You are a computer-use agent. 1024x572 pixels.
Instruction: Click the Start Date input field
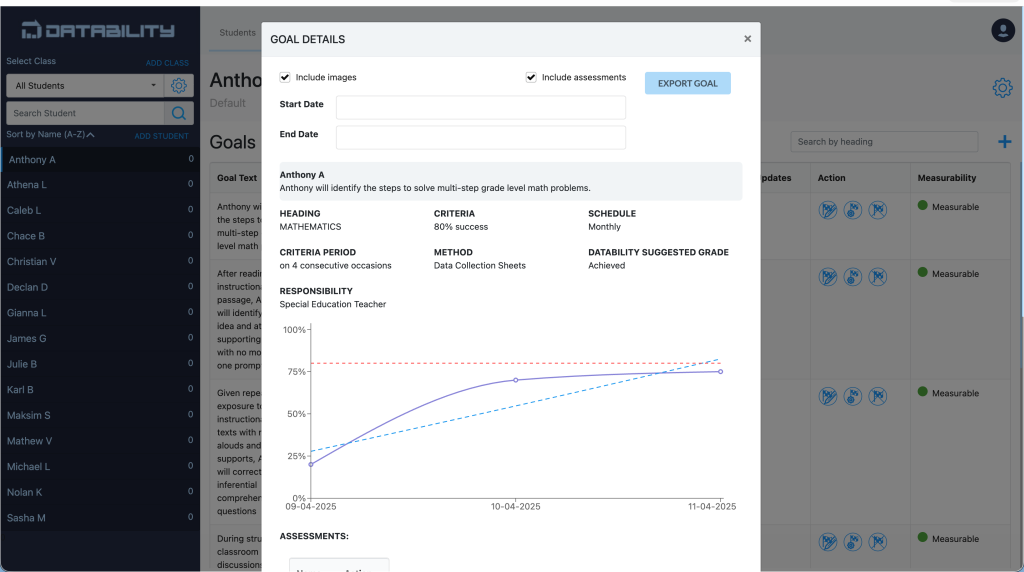click(480, 107)
